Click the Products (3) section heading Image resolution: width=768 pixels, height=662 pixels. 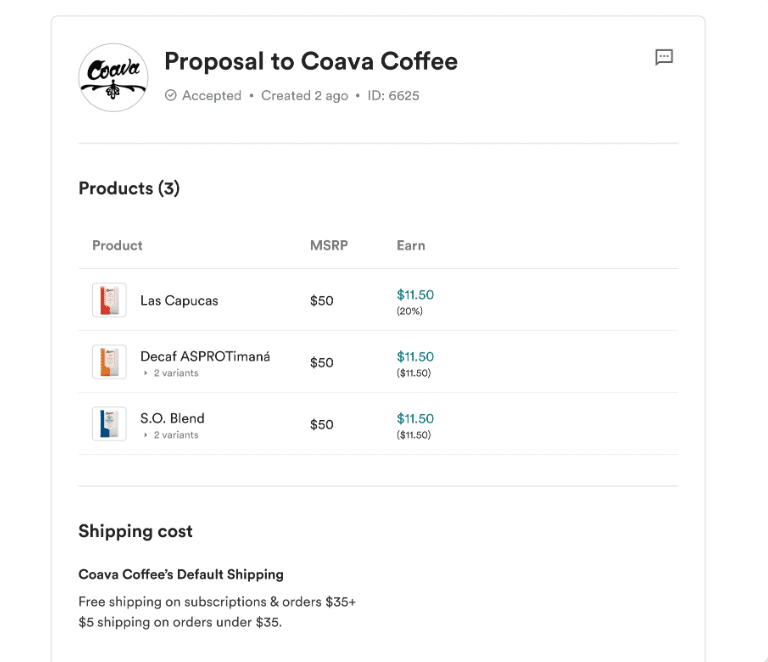(x=129, y=188)
